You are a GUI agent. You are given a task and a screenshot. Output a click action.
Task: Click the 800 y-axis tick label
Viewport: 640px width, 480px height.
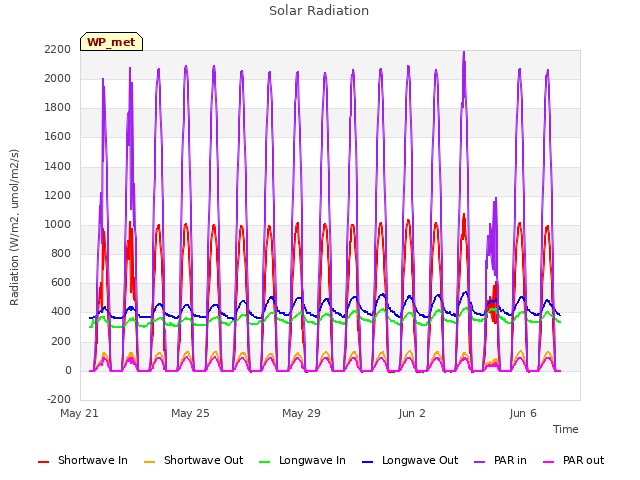click(x=61, y=253)
